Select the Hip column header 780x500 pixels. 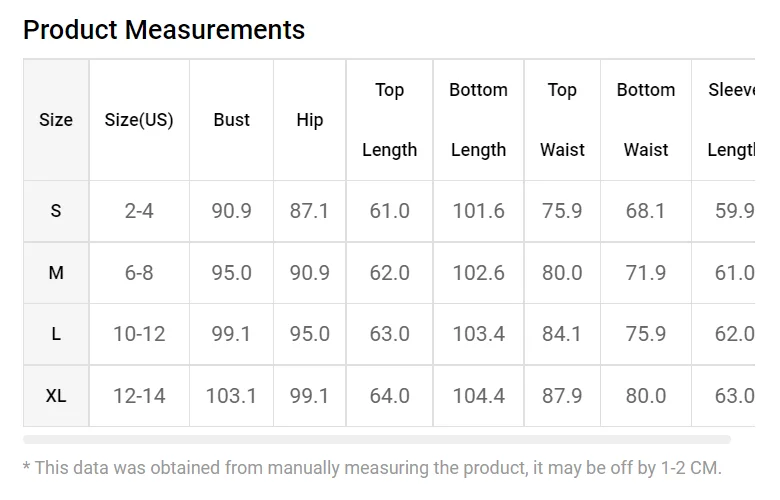310,120
